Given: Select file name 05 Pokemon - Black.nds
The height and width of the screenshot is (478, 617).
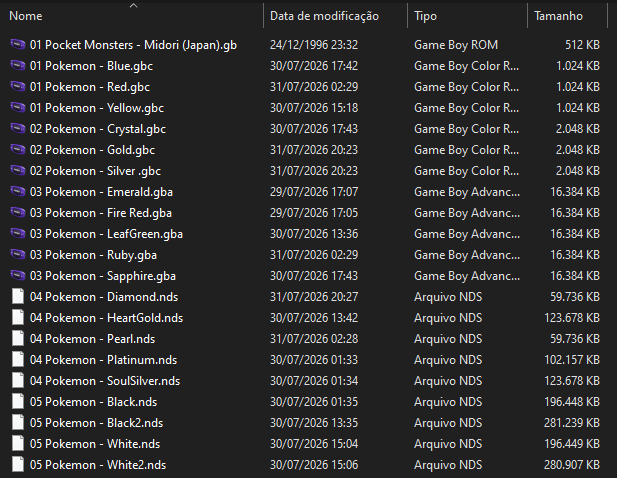Looking at the screenshot, I should point(94,402).
